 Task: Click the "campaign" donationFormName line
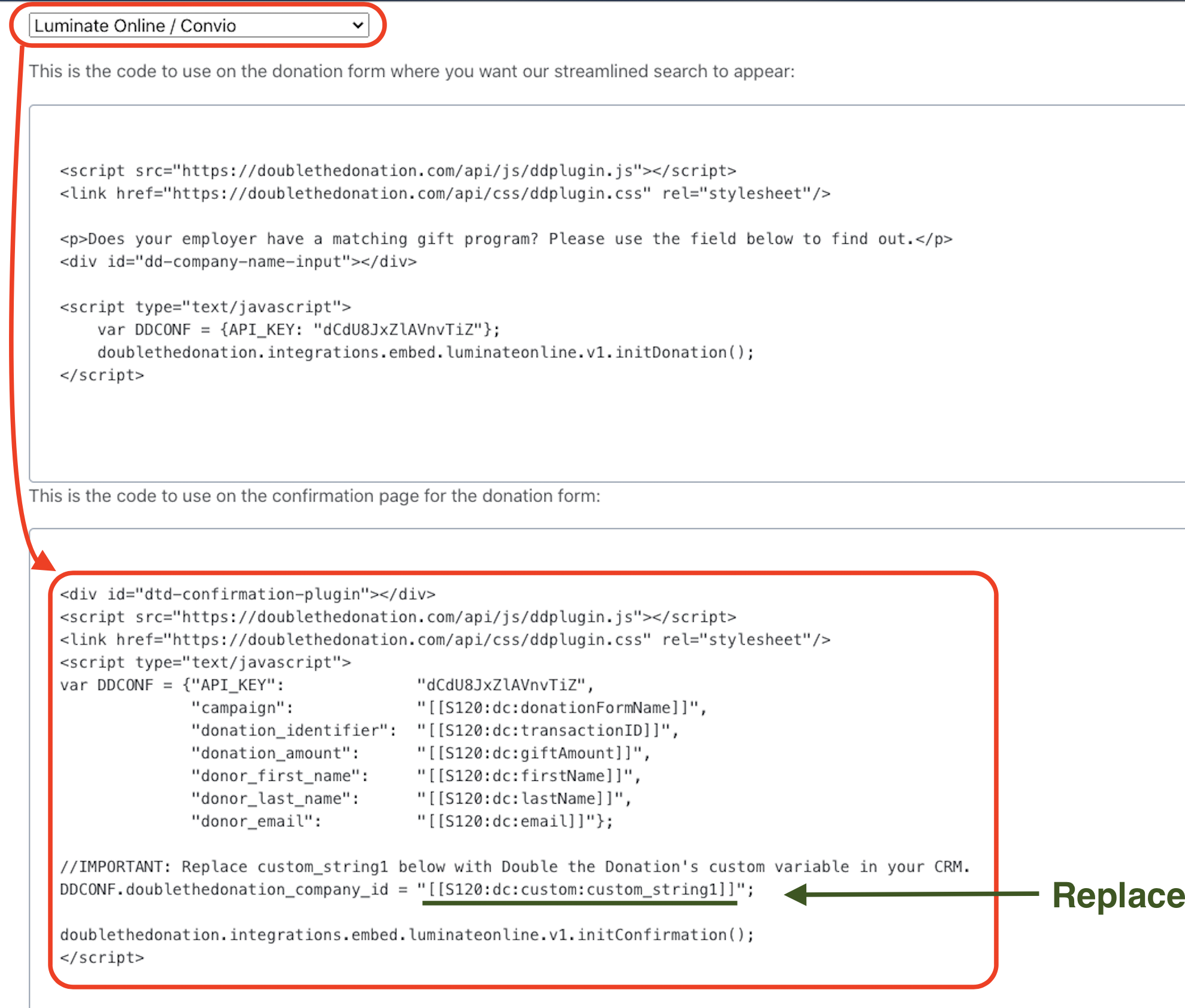pos(448,708)
